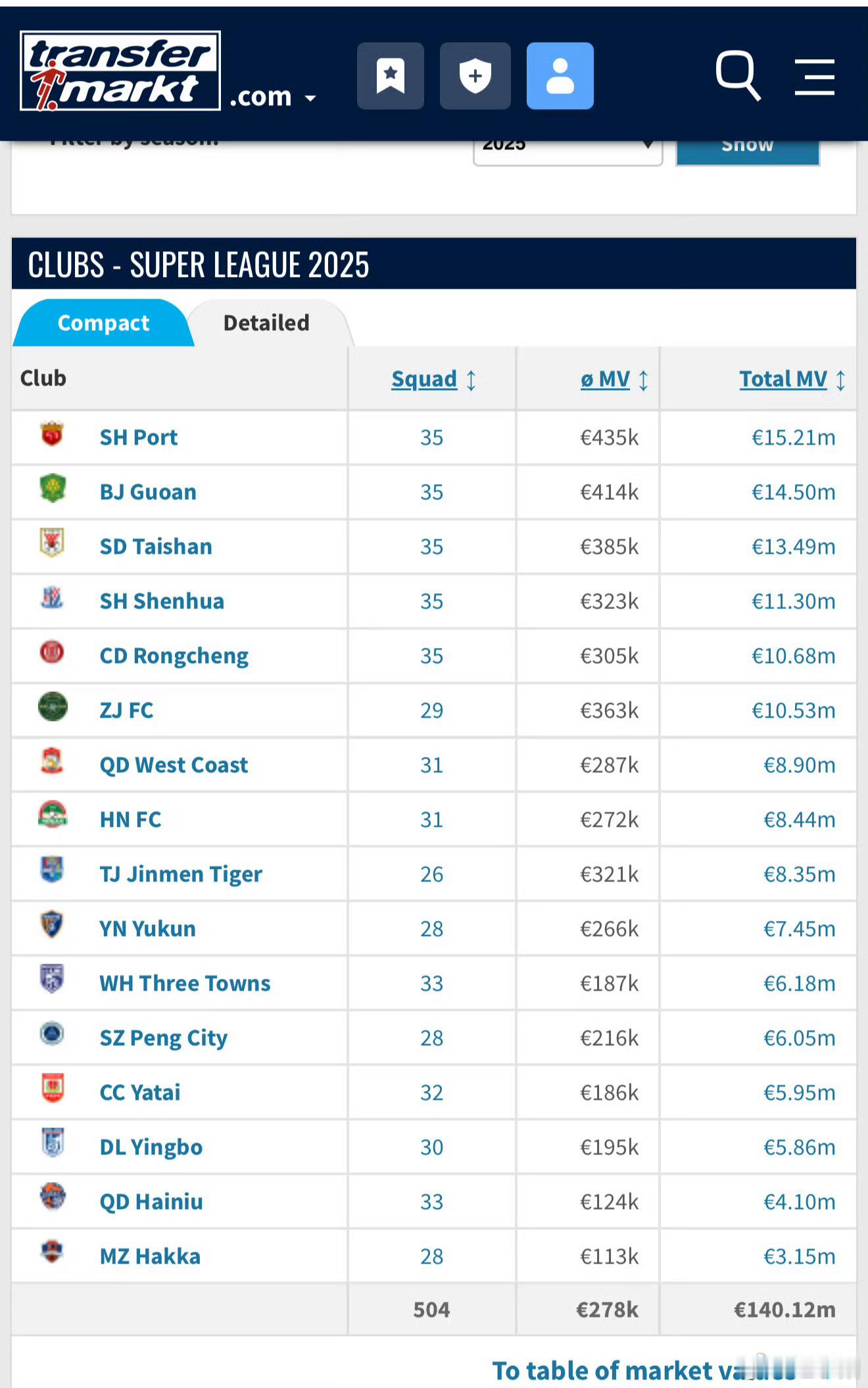Select the Compact tab

(x=103, y=323)
